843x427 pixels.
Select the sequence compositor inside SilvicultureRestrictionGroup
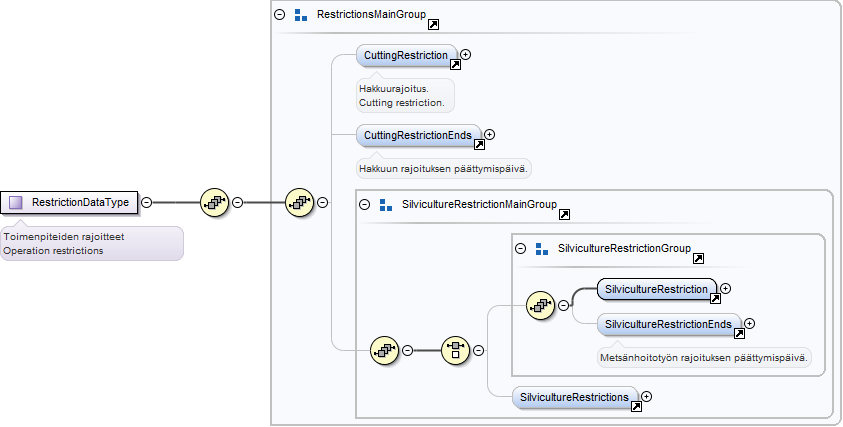(540, 306)
